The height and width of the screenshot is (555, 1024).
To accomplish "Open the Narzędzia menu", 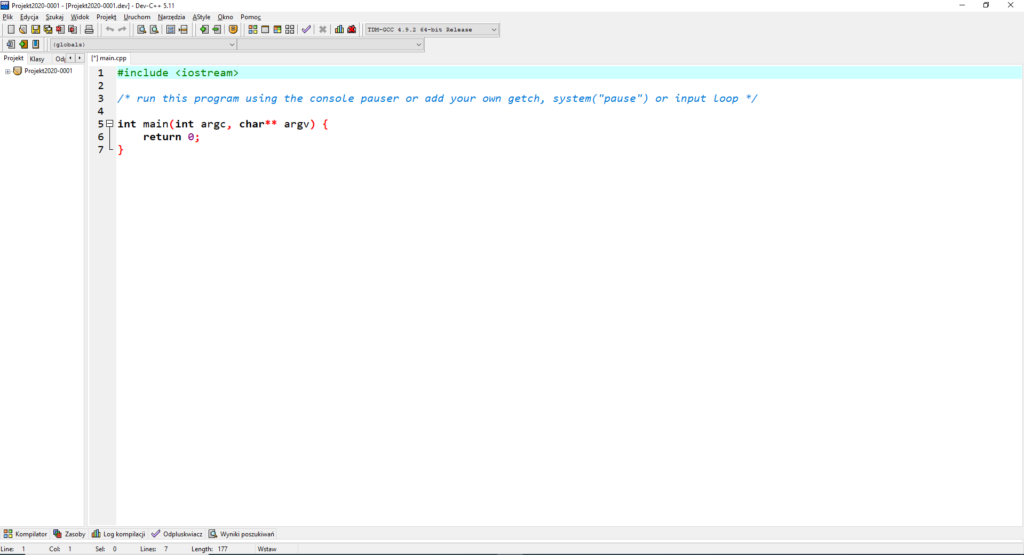I will coord(171,17).
